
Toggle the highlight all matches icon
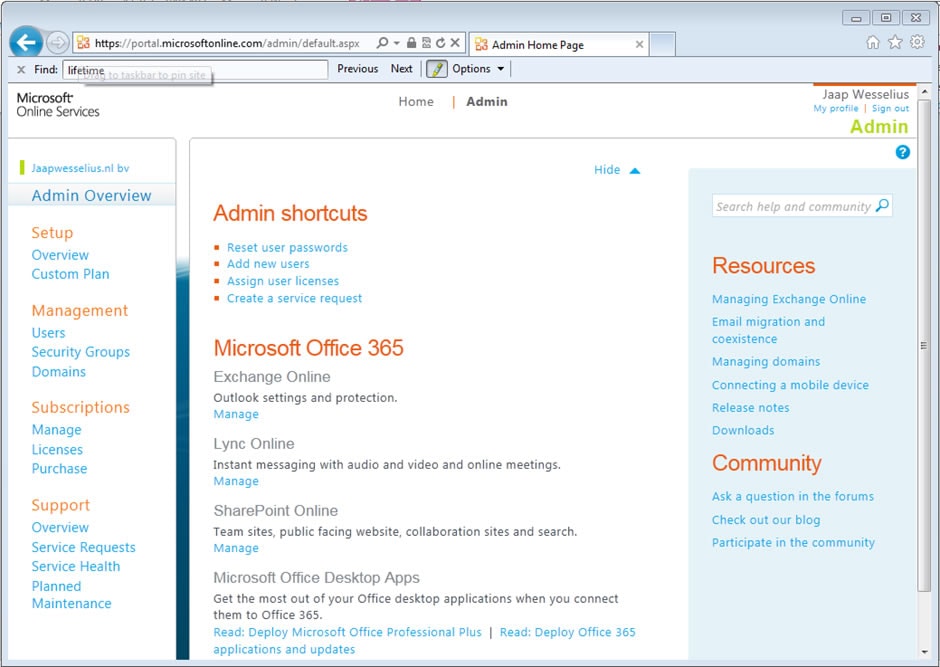(436, 69)
